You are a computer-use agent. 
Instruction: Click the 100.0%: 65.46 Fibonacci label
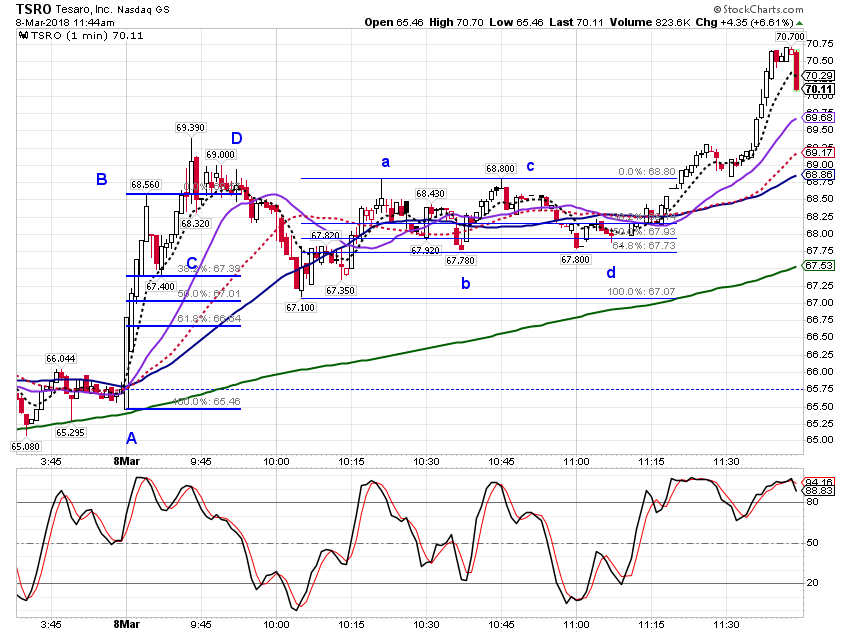pos(206,402)
